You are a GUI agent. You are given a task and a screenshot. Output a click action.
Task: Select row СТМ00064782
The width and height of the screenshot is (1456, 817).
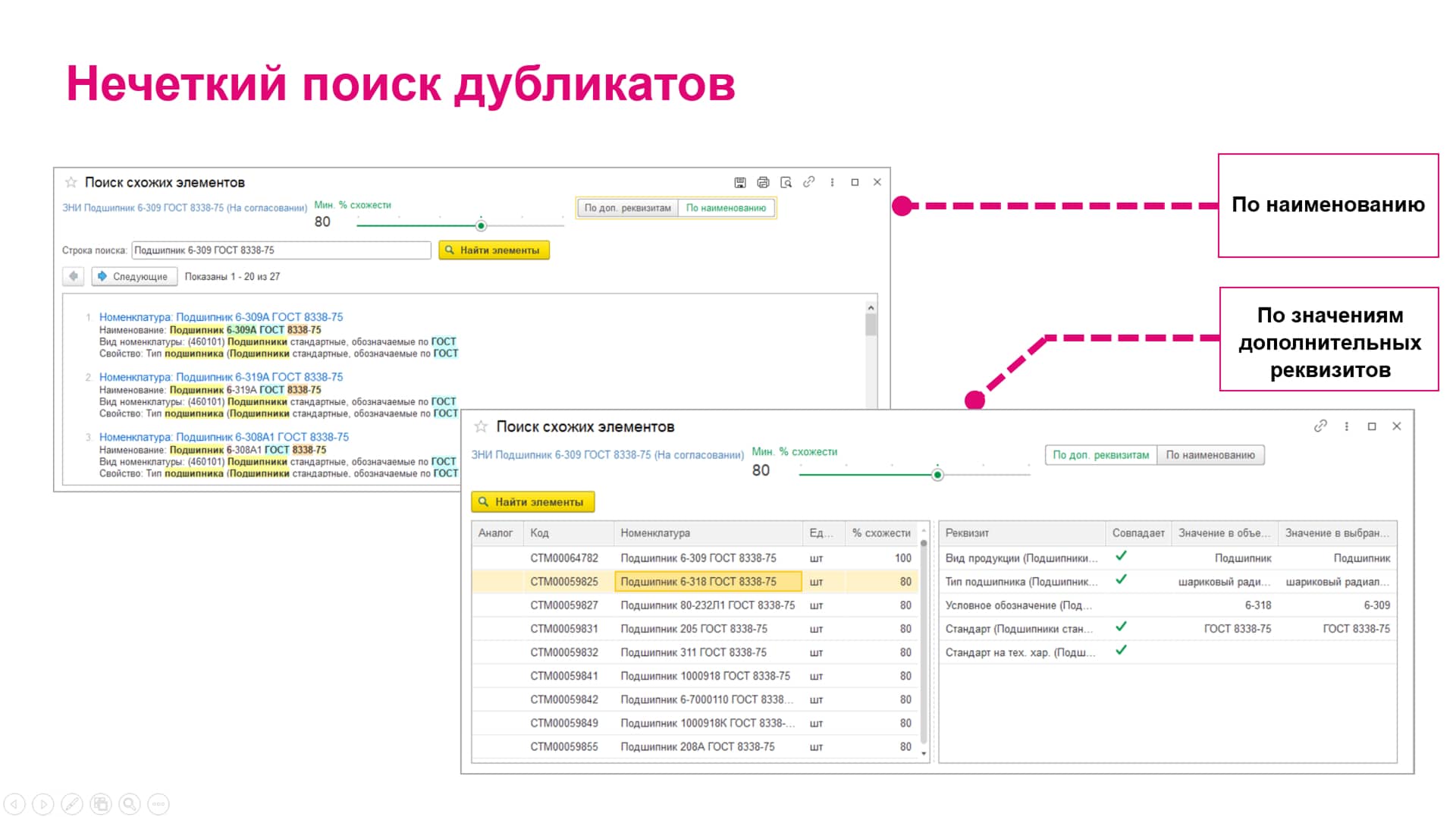pos(695,558)
